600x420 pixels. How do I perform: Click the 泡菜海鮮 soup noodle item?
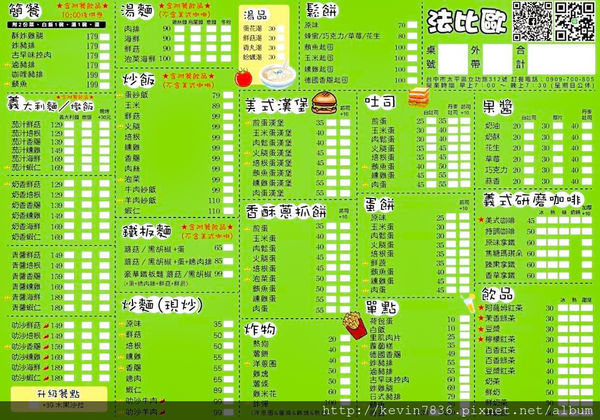(x=140, y=59)
